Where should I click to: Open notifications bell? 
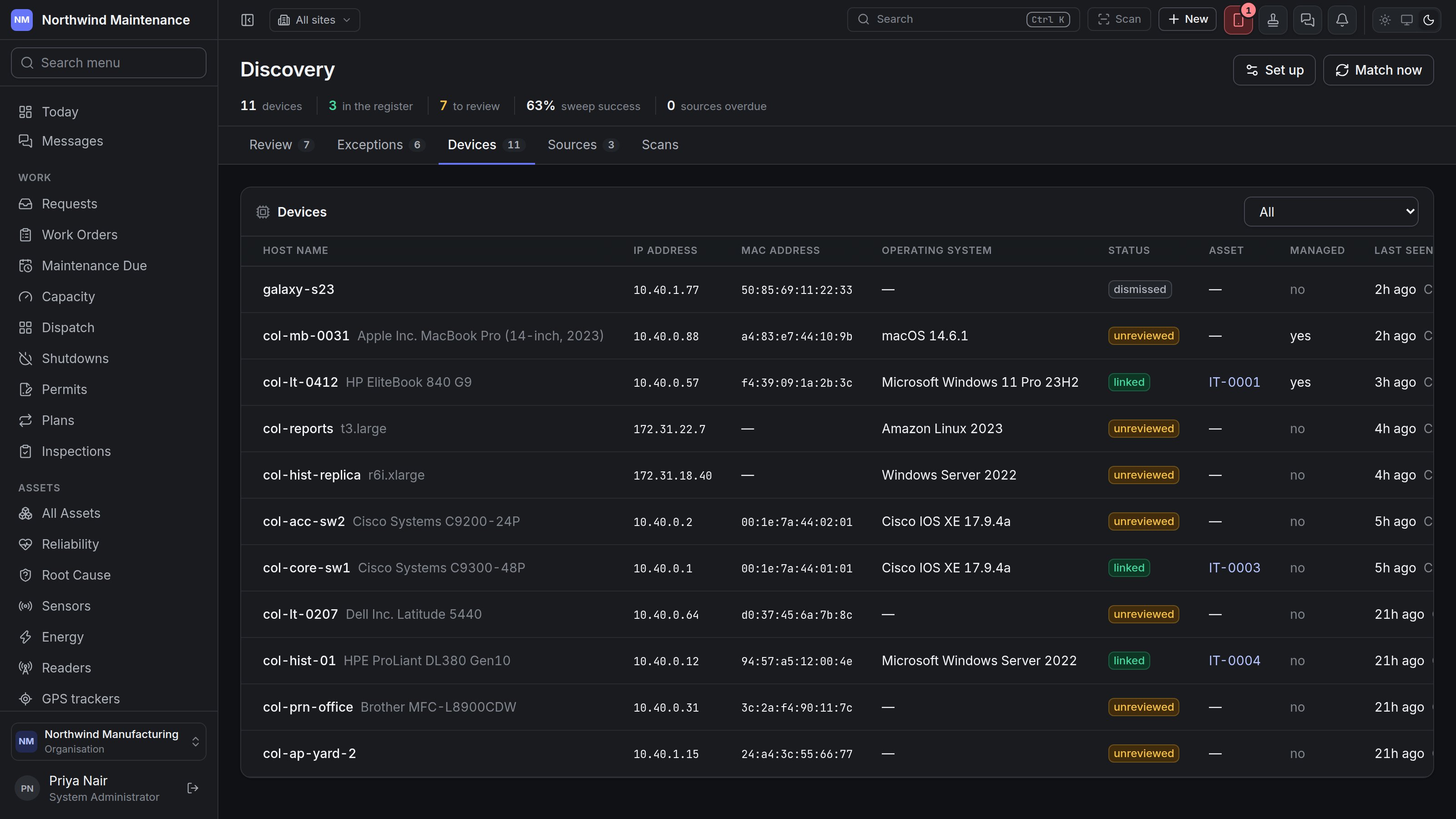1342,20
